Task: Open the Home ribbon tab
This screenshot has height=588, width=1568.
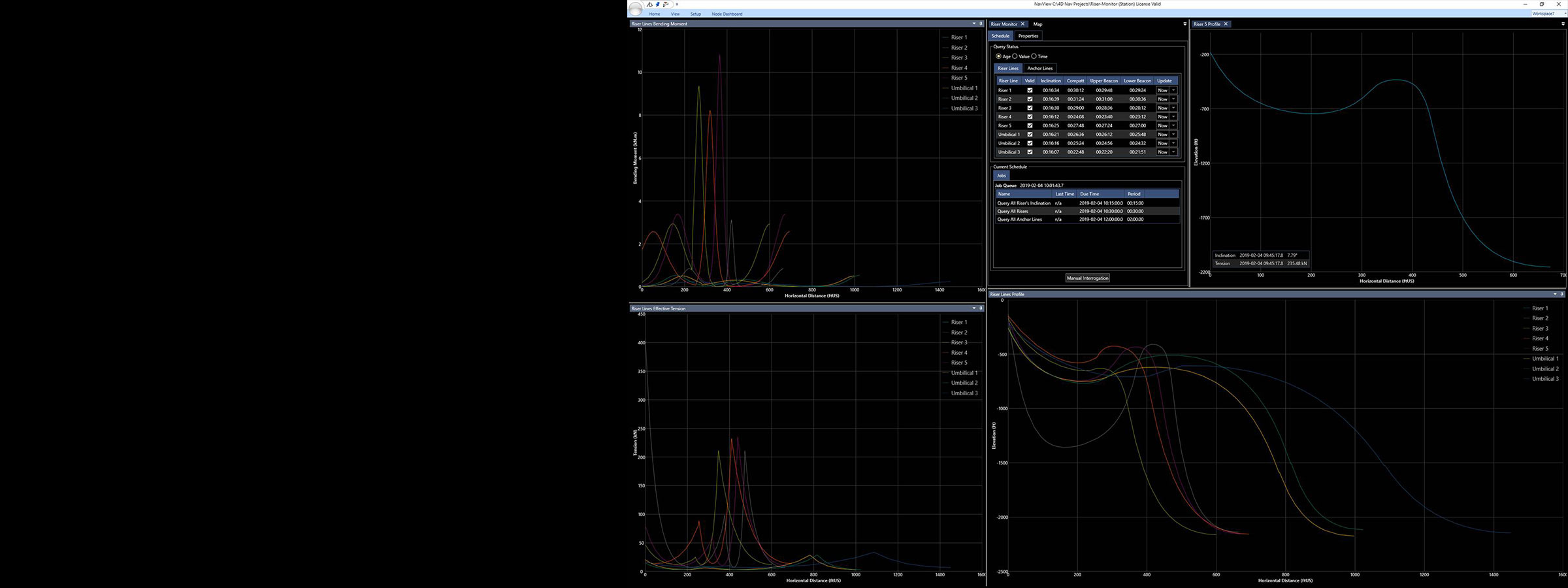Action: pyautogui.click(x=655, y=14)
